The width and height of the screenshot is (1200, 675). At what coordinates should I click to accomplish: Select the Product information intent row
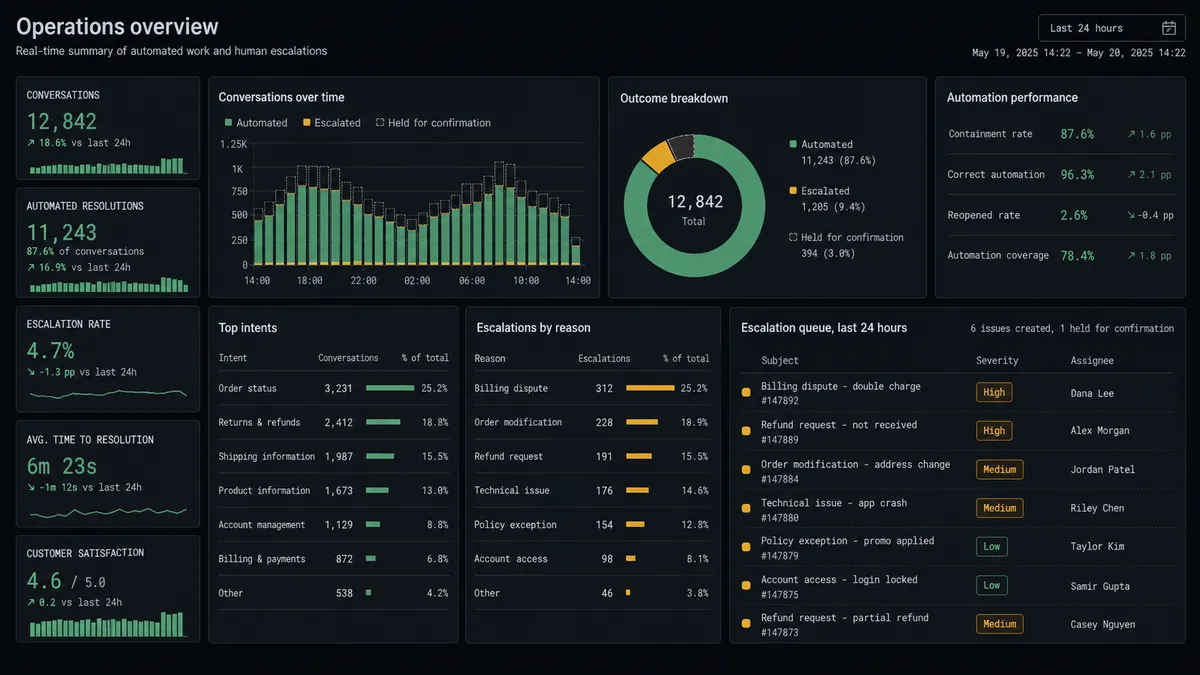tap(334, 490)
